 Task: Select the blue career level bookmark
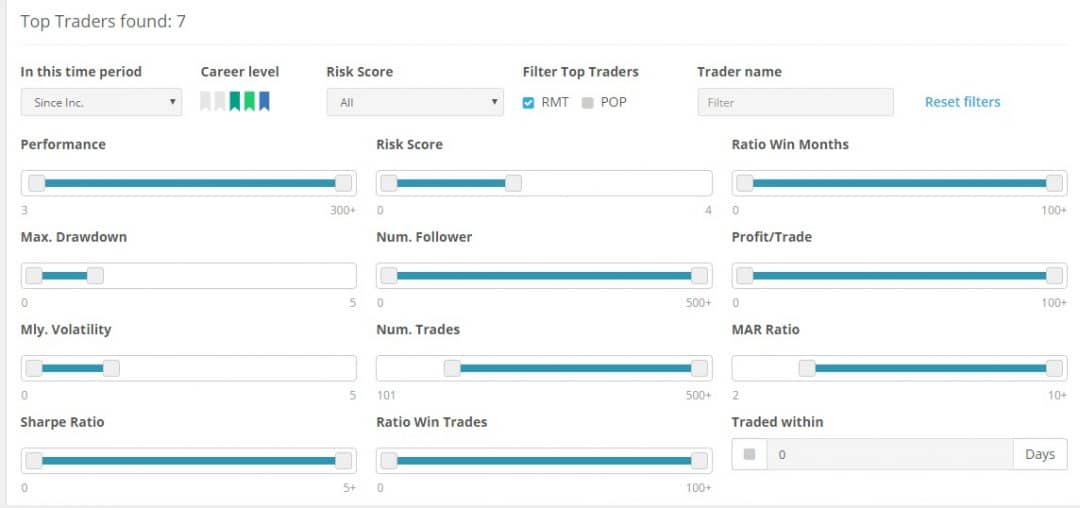point(264,101)
